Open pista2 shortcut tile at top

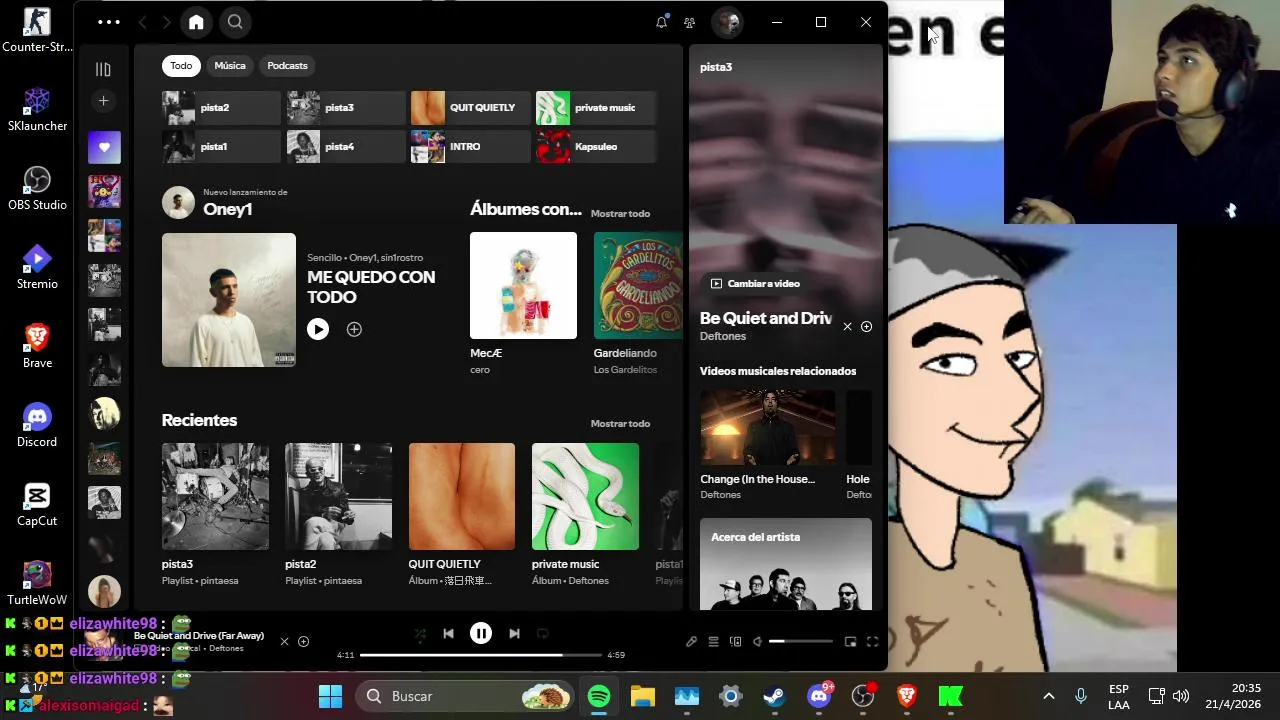click(221, 108)
